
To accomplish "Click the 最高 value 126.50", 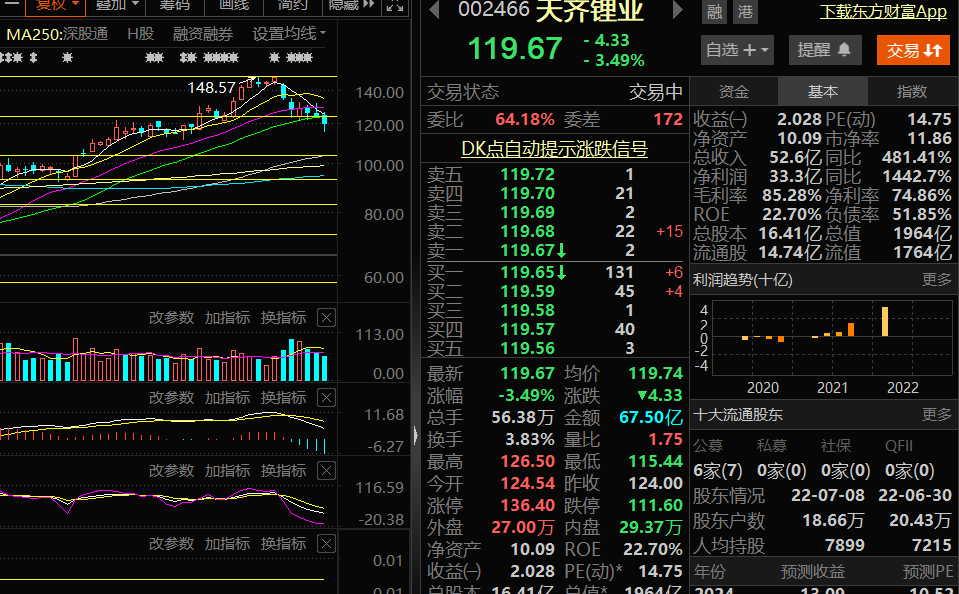I will pyautogui.click(x=528, y=461).
